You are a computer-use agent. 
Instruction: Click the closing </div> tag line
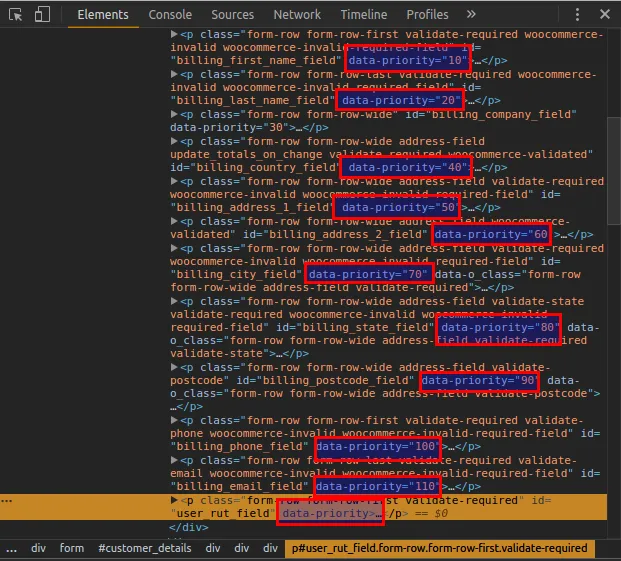coord(189,527)
